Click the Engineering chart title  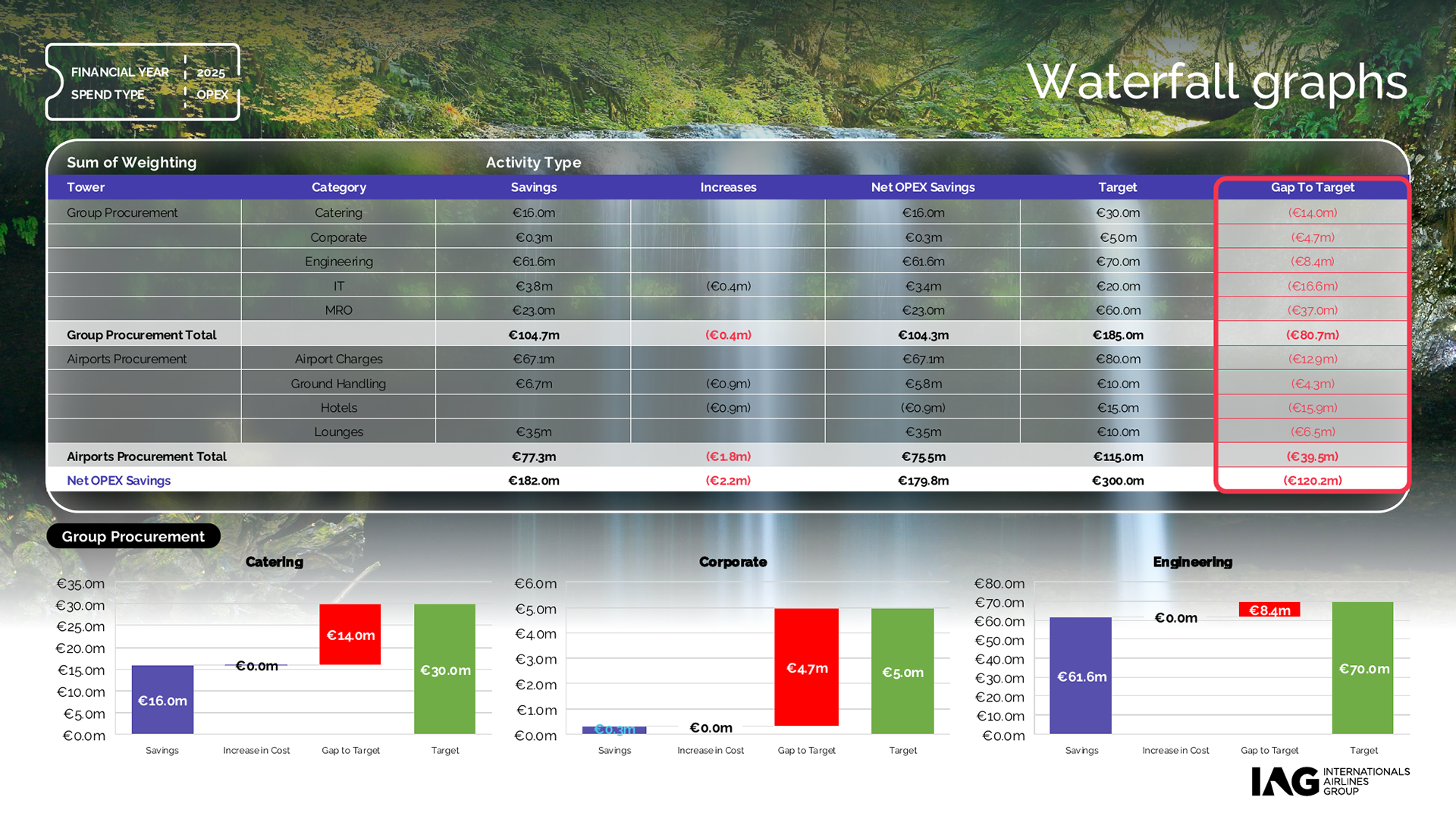click(1192, 562)
